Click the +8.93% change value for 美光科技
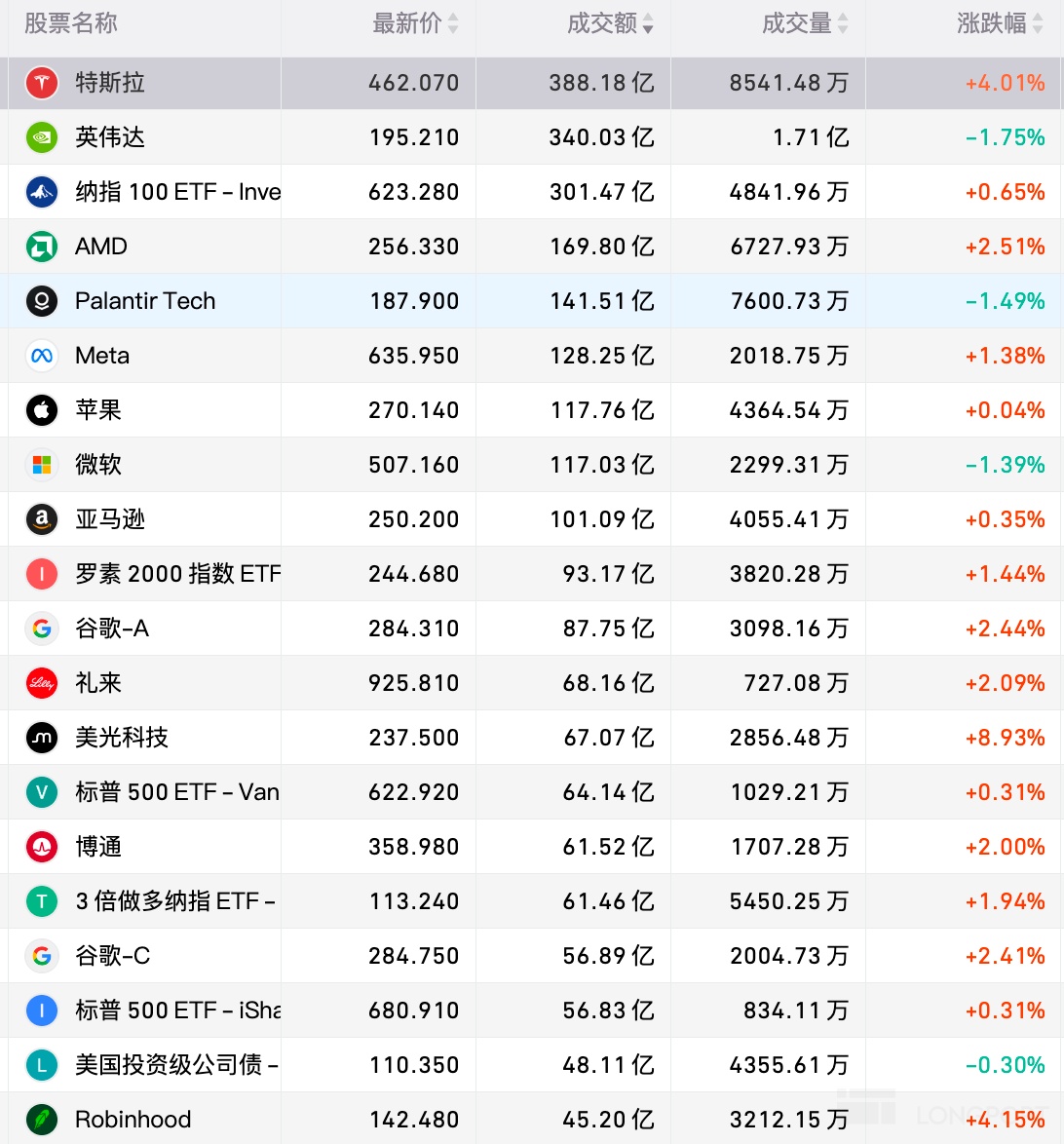Screen dimensions: 1064x1144 point(1005,738)
